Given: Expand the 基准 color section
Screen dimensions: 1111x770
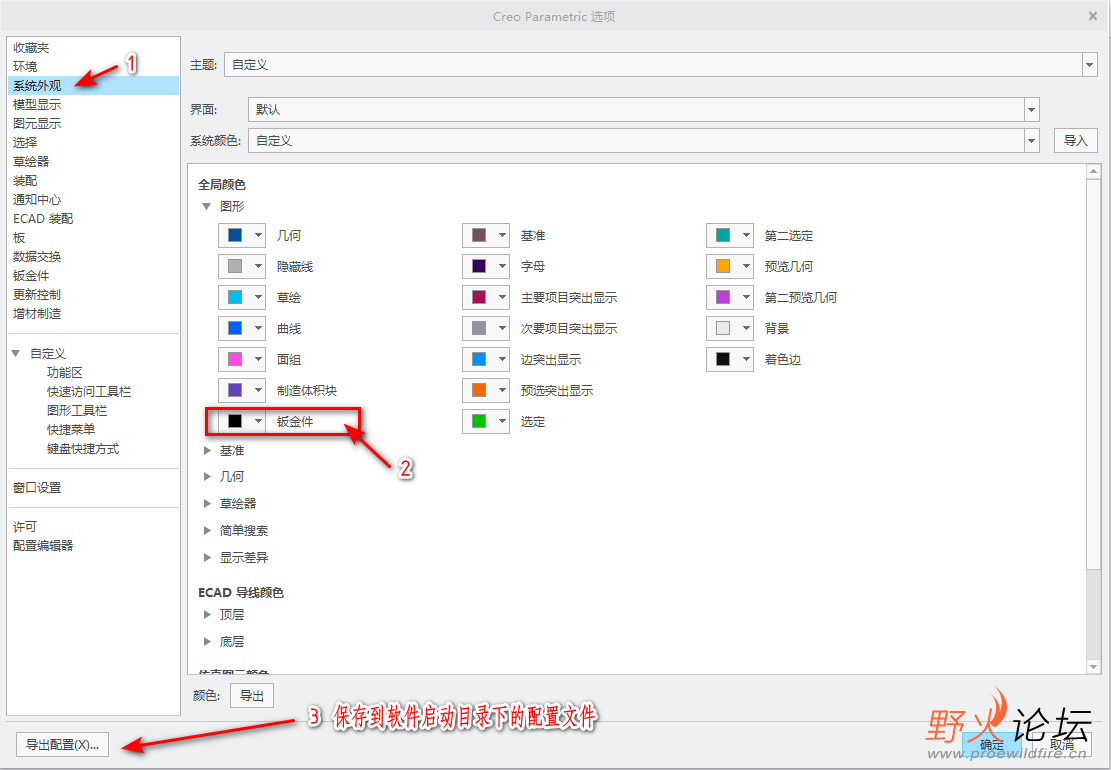Looking at the screenshot, I should [207, 451].
